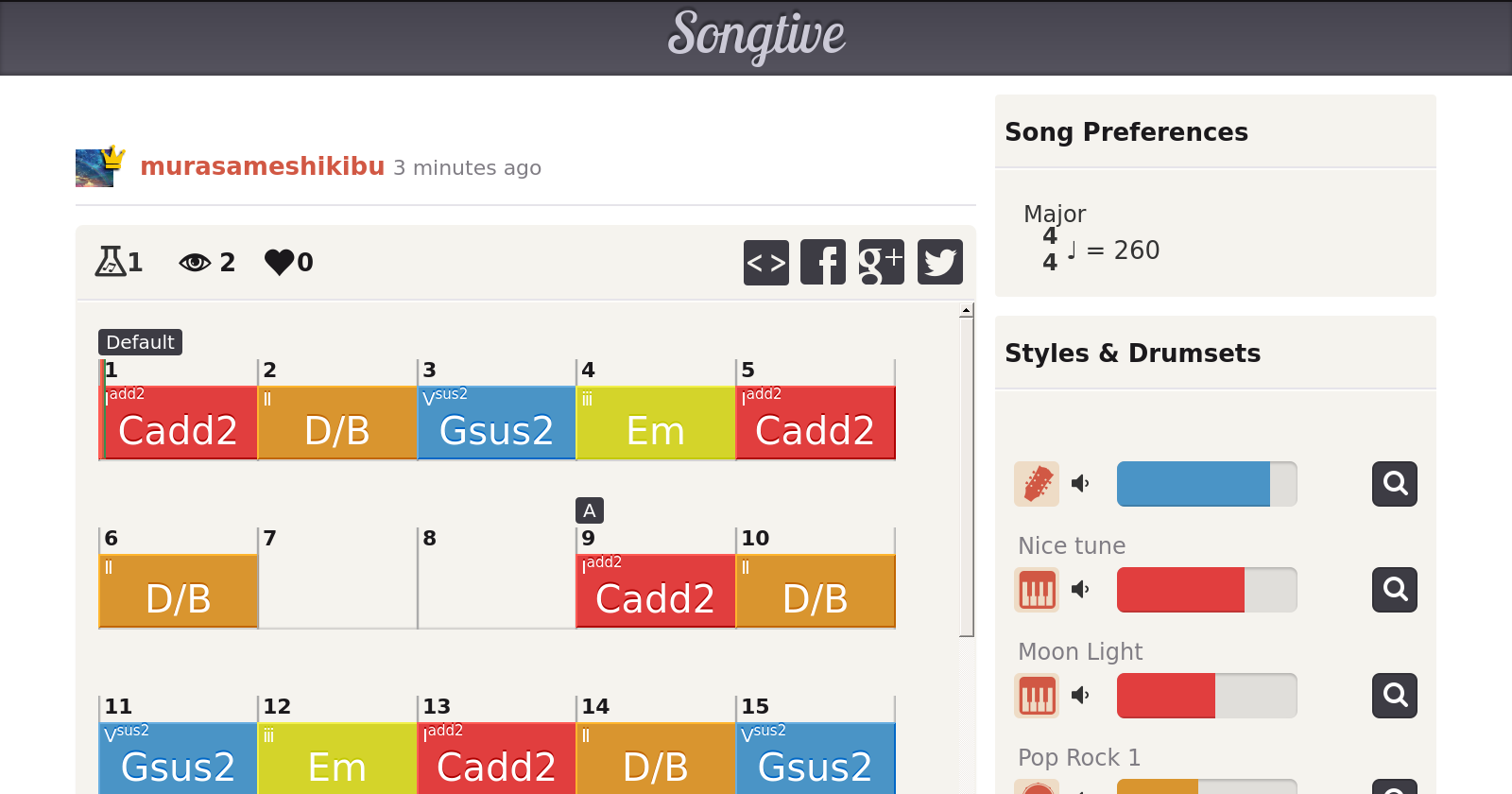Click the Moon Light piano icon

(1037, 696)
